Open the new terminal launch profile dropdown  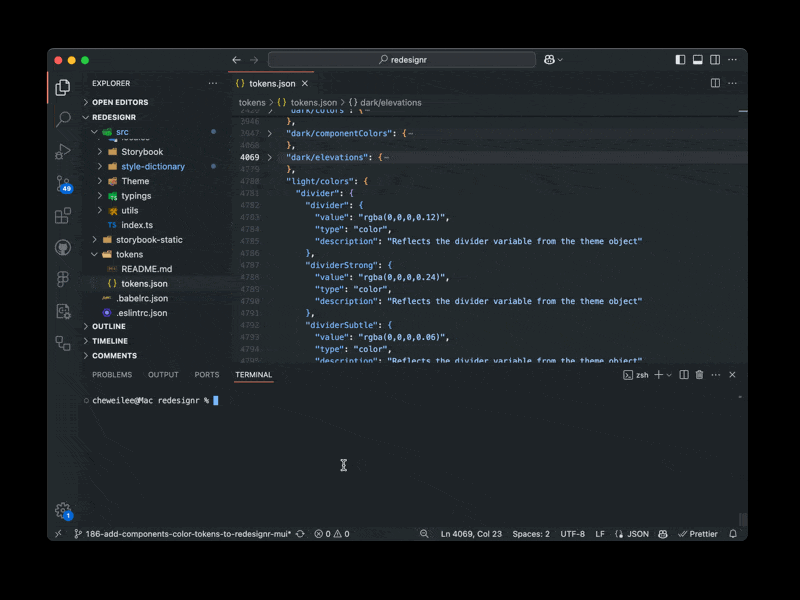[669, 375]
